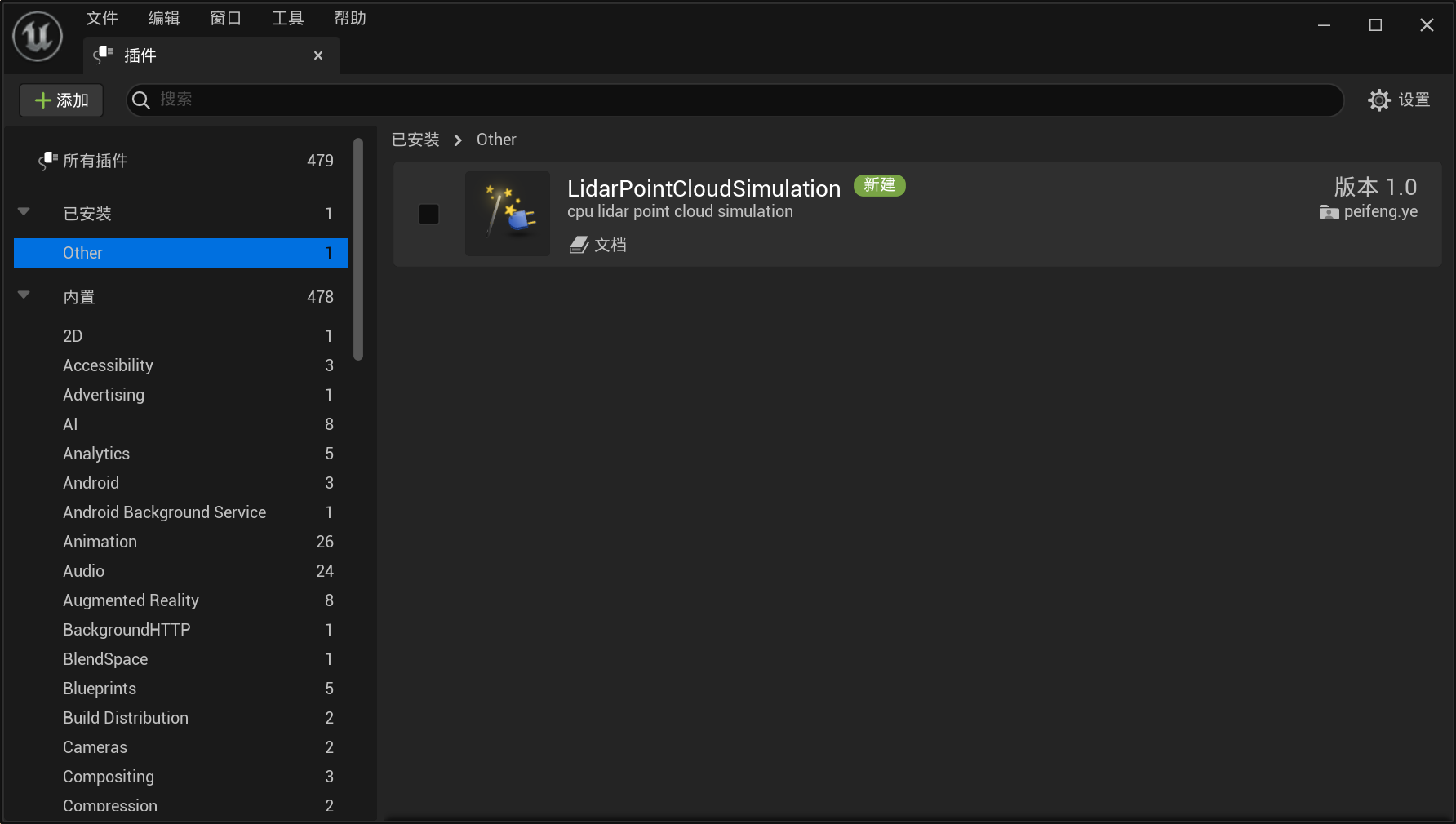Minimize the plugin browser window

tap(1324, 25)
